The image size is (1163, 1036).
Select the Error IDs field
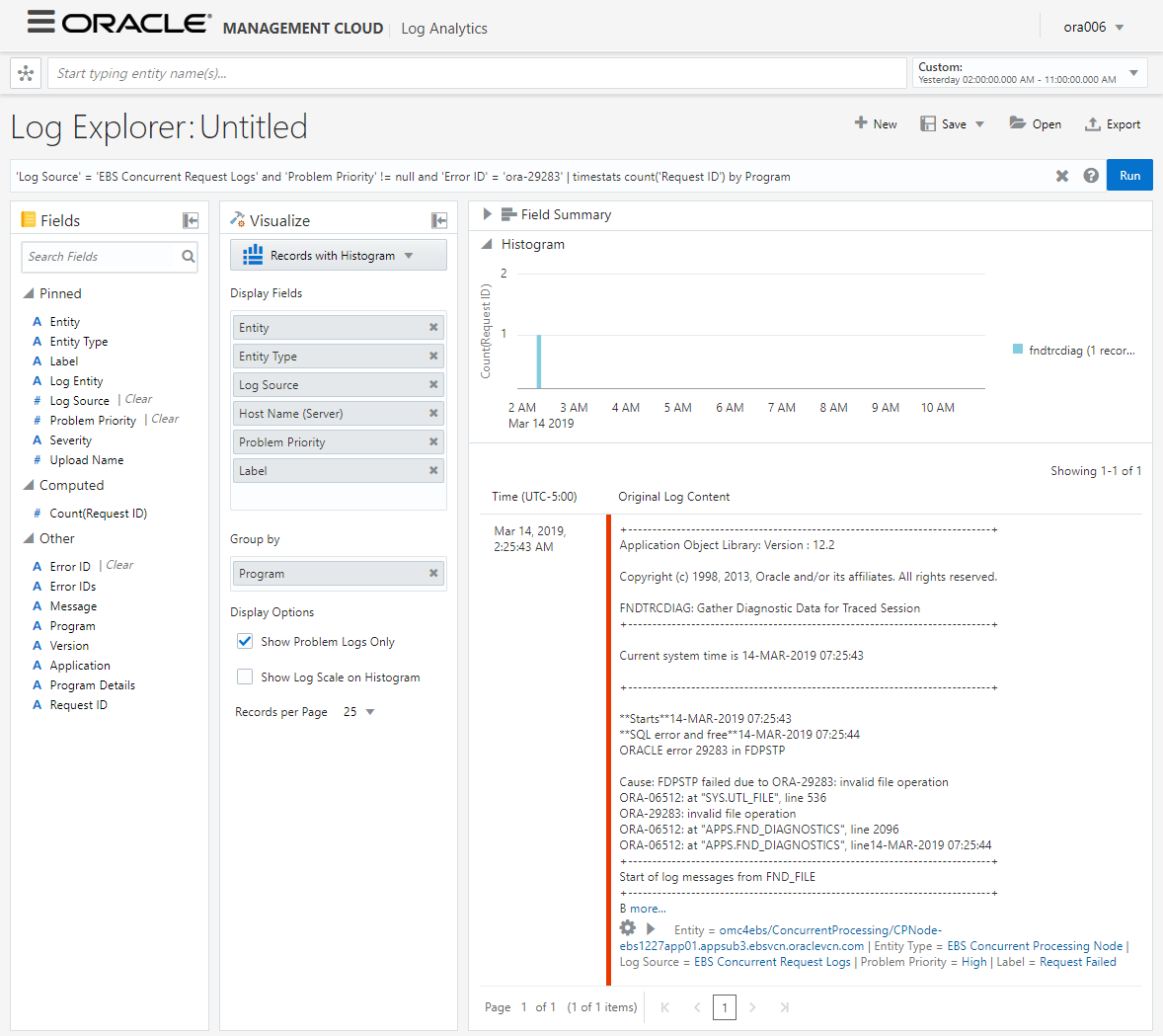click(x=73, y=587)
